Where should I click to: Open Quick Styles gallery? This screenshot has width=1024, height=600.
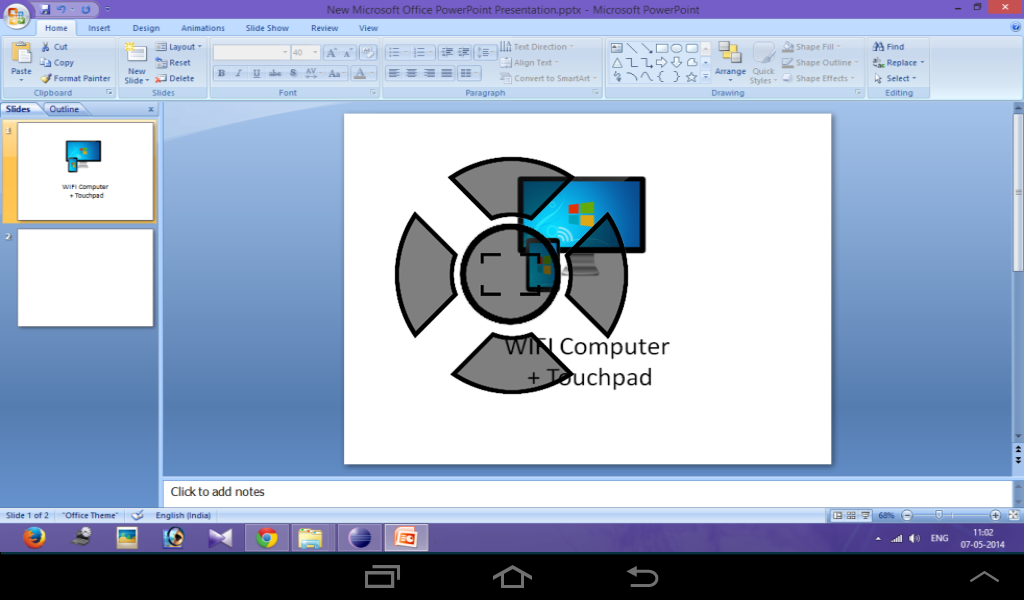pyautogui.click(x=763, y=63)
